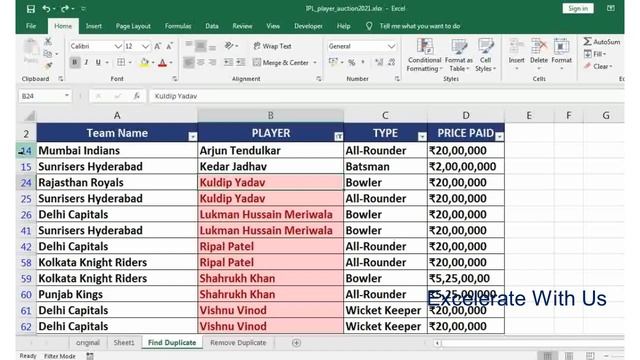Open the Clear menu
Image resolution: width=640 pixels, height=360 pixels.
(598, 66)
